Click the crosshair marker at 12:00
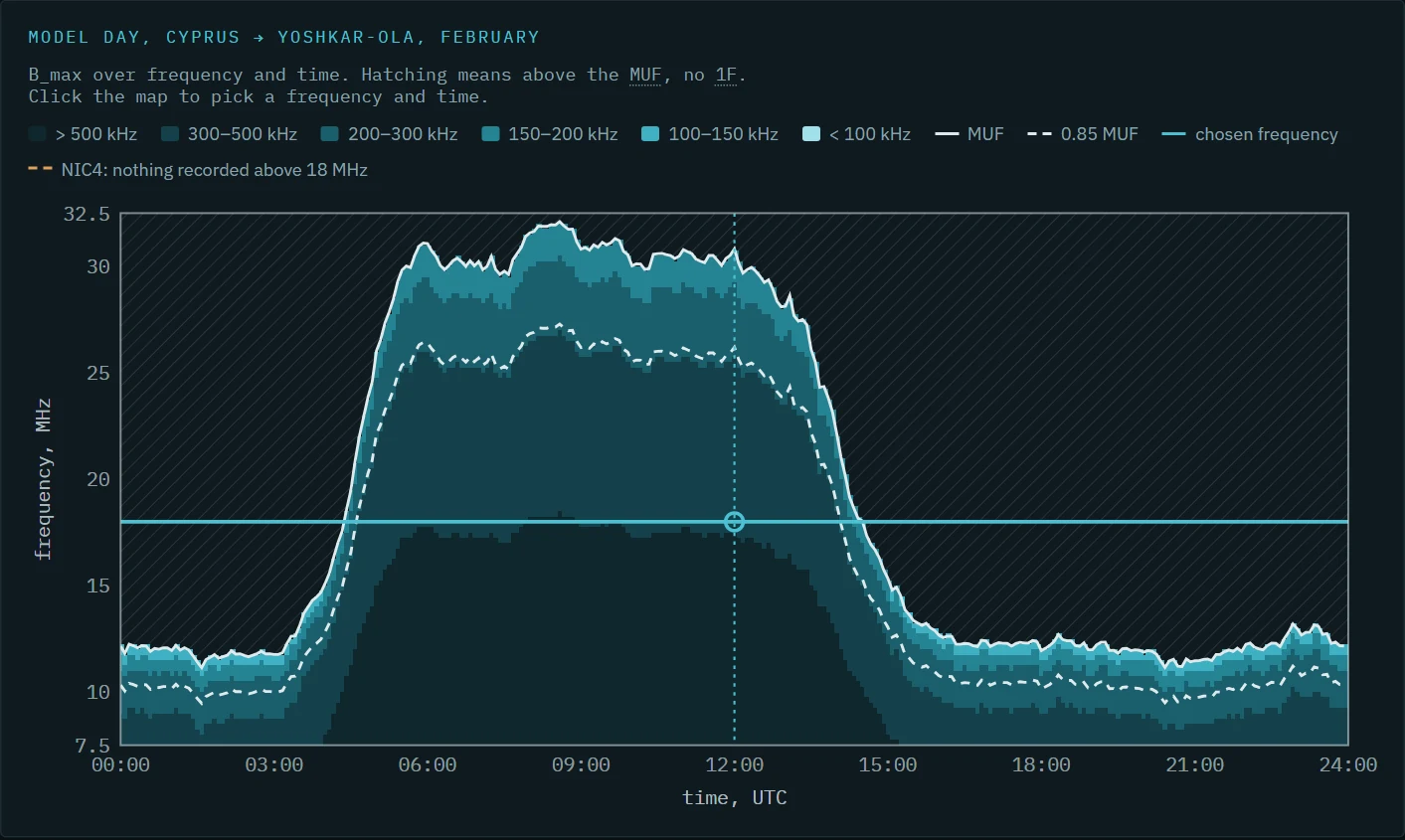Viewport: 1405px width, 840px height. [x=734, y=522]
